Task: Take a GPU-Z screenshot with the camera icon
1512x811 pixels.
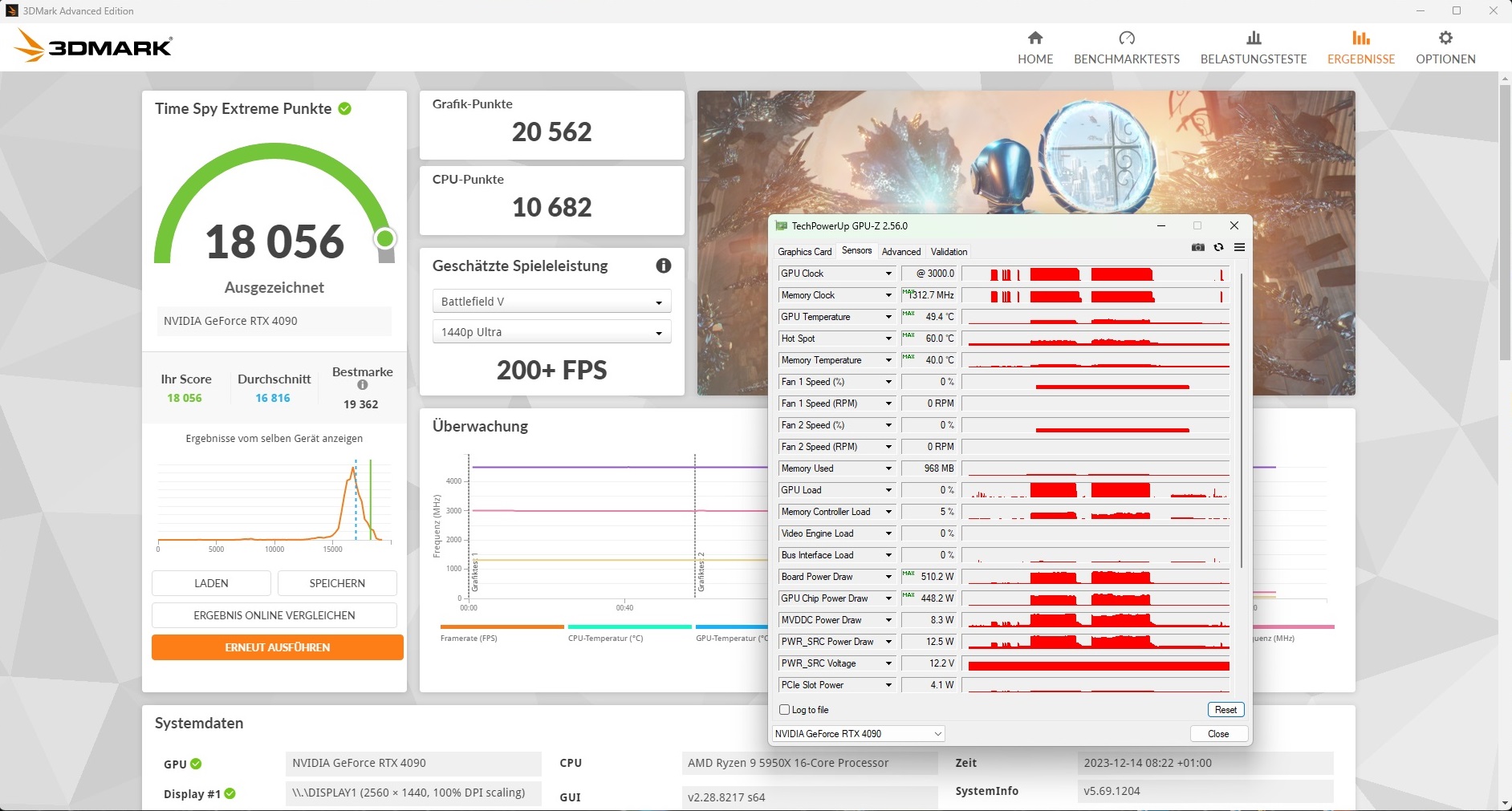Action: click(1198, 247)
